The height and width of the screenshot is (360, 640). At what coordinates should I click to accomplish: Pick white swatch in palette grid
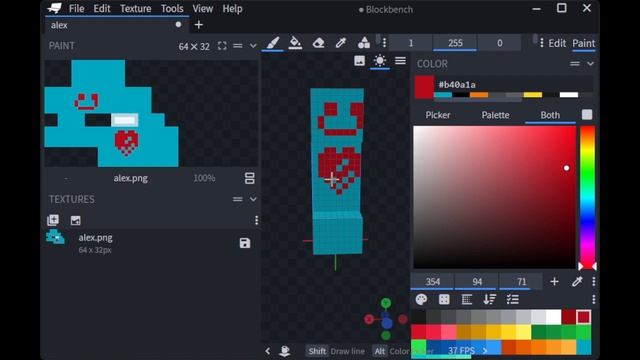[x=553, y=317]
